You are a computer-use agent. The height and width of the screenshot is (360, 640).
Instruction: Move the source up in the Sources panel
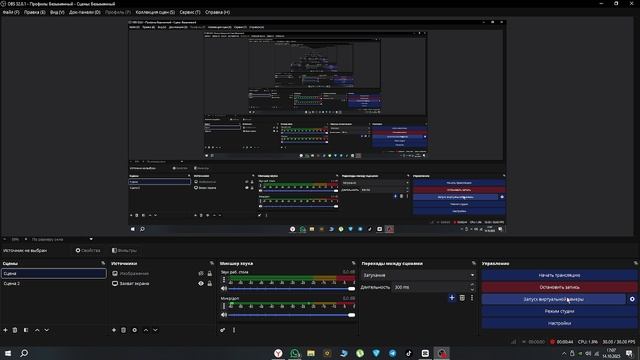tap(146, 330)
